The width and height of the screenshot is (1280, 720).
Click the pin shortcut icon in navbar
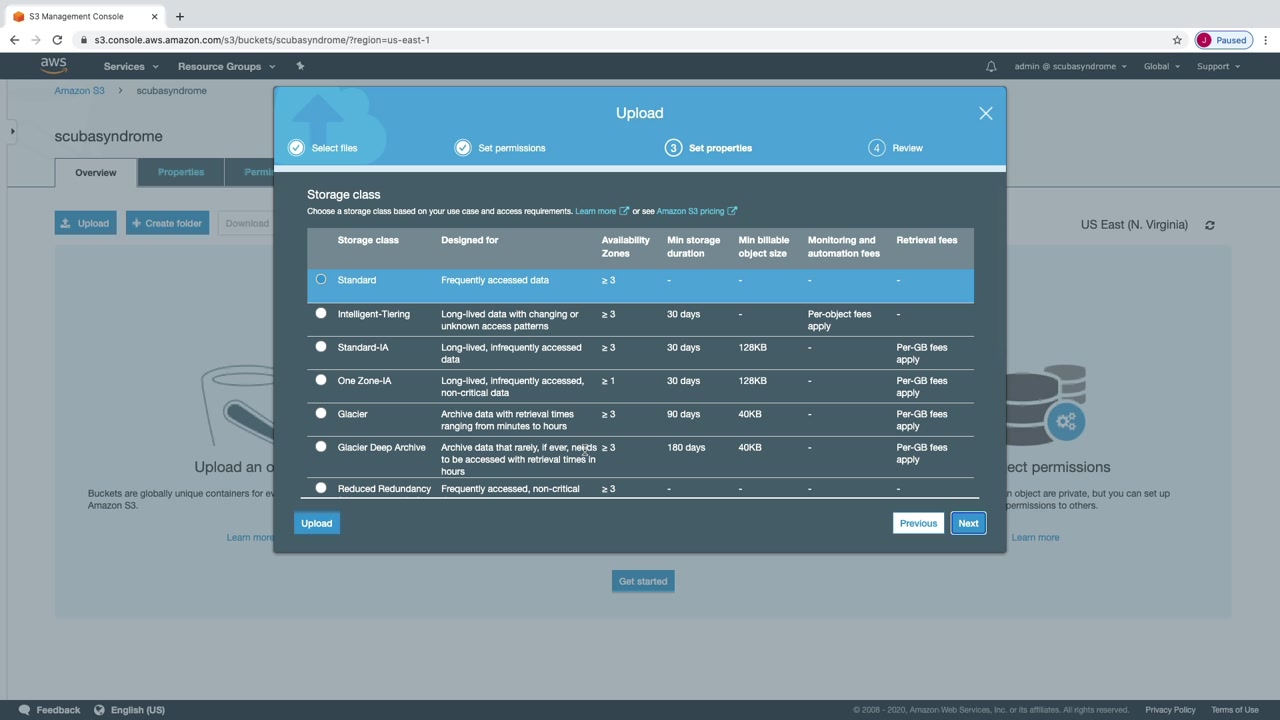click(x=300, y=66)
